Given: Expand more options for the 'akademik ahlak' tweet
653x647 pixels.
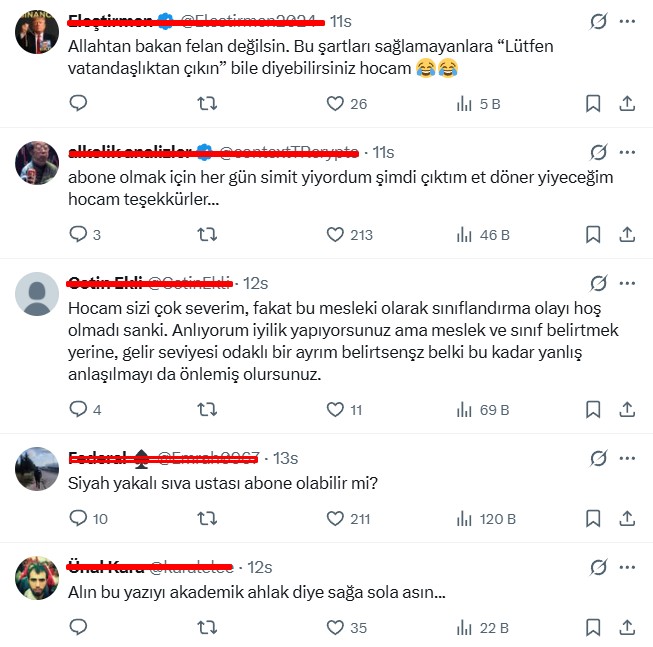Looking at the screenshot, I should point(627,567).
